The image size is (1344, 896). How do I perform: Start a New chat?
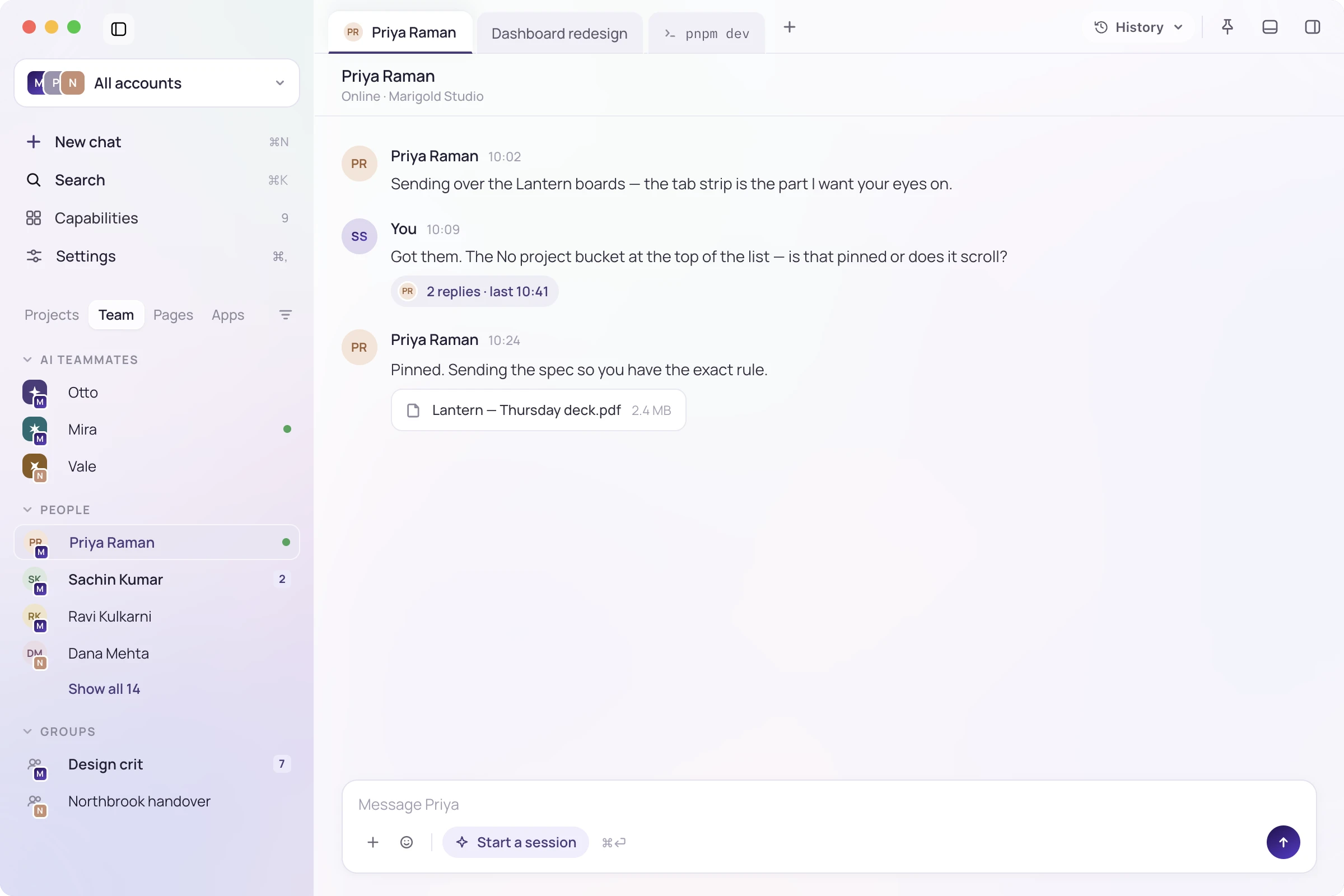point(157,142)
